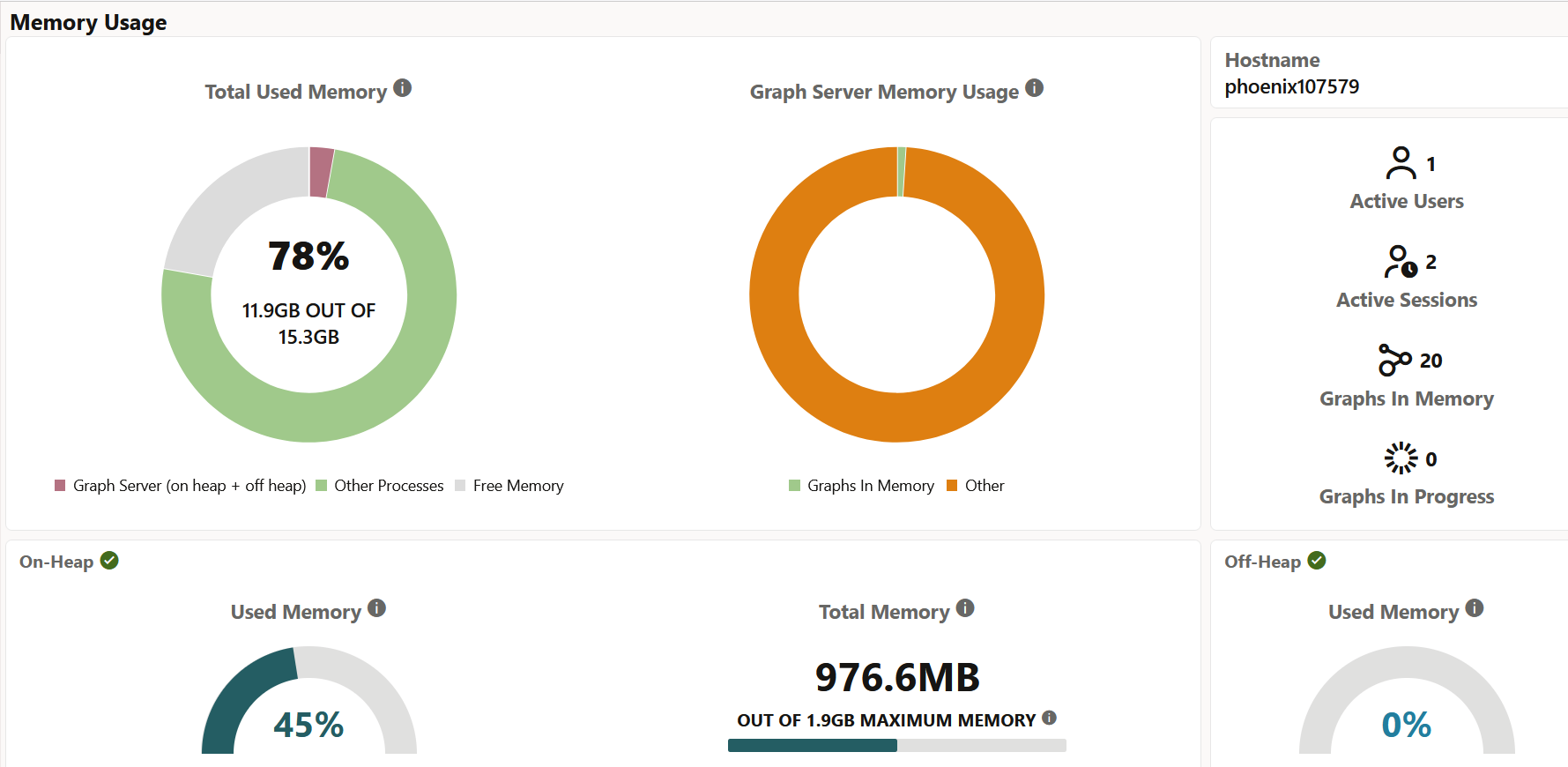The image size is (1568, 767).
Task: Click the Off-Heap green check status icon
Action: point(1317,561)
